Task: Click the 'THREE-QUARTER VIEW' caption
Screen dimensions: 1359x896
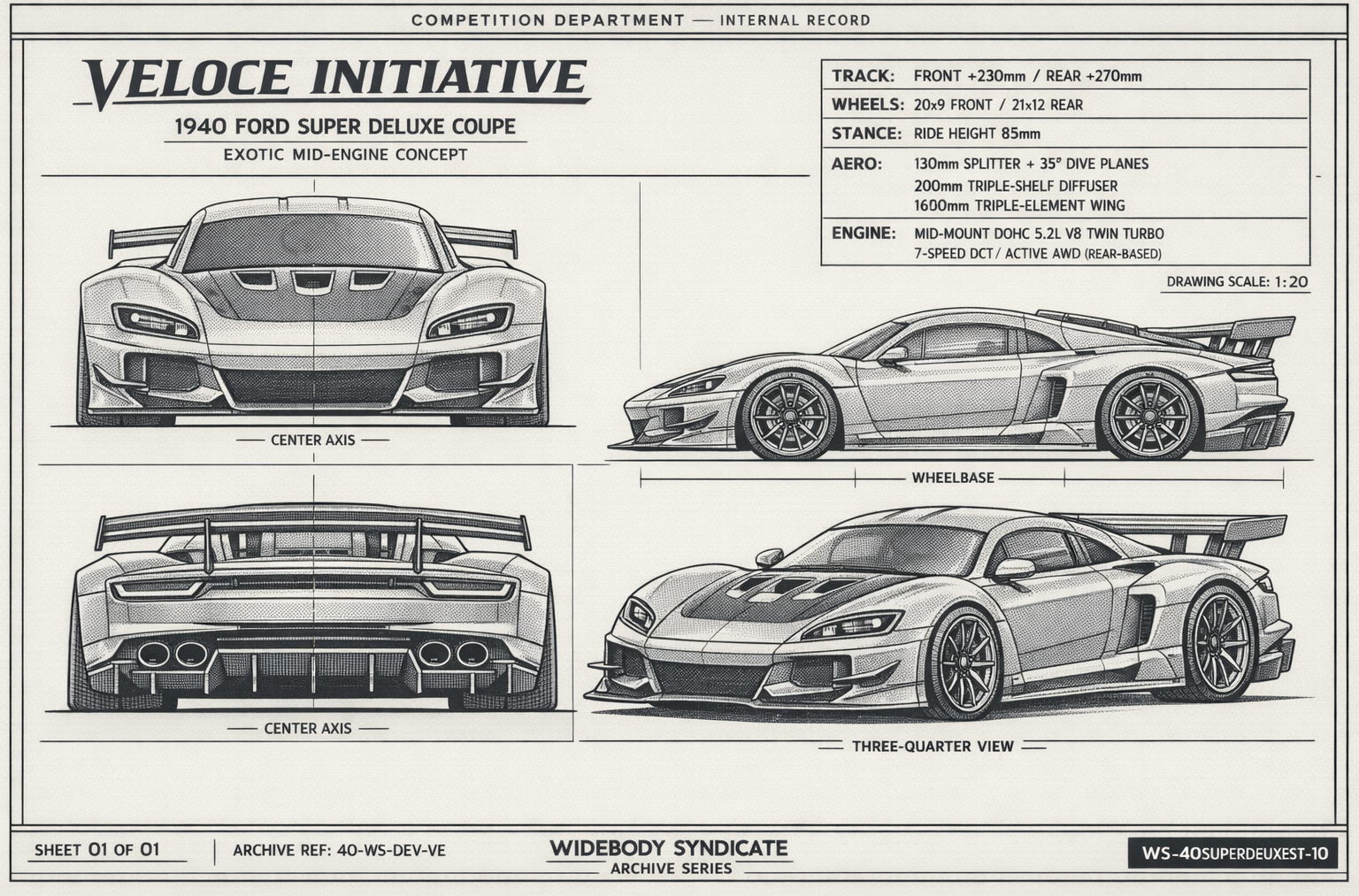Action: [933, 747]
